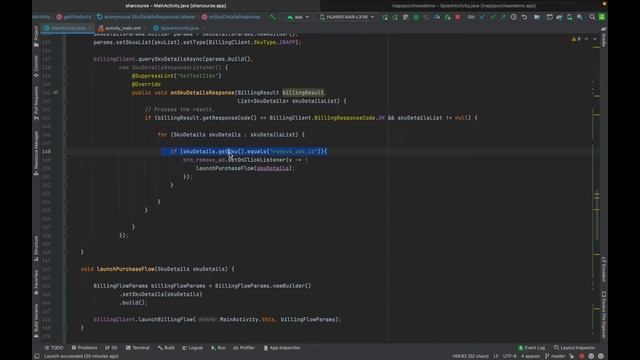
Task: Select the MainActivity.java editor tab
Action: pos(67,28)
